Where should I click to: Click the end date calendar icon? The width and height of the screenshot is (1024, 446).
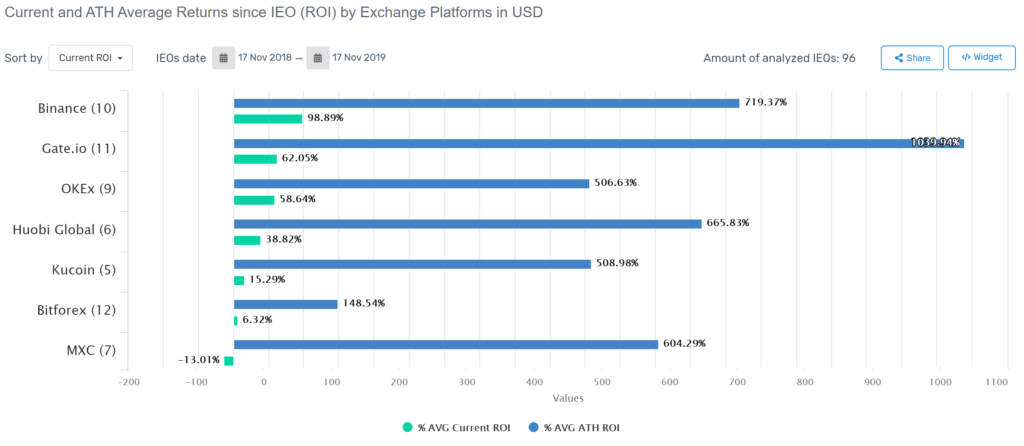coord(317,57)
